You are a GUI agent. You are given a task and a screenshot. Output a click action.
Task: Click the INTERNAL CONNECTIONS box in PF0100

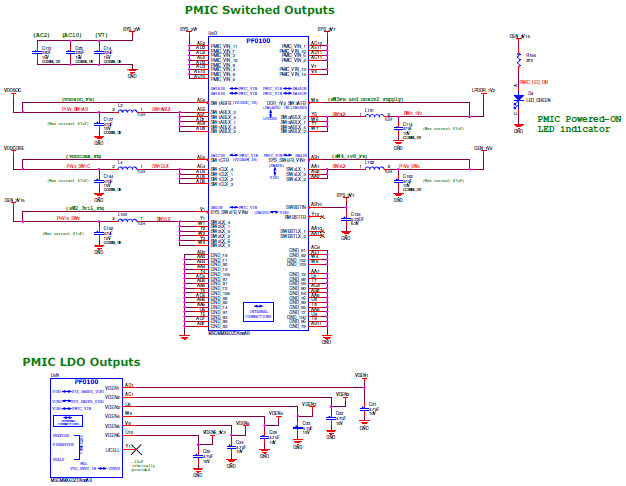258,310
